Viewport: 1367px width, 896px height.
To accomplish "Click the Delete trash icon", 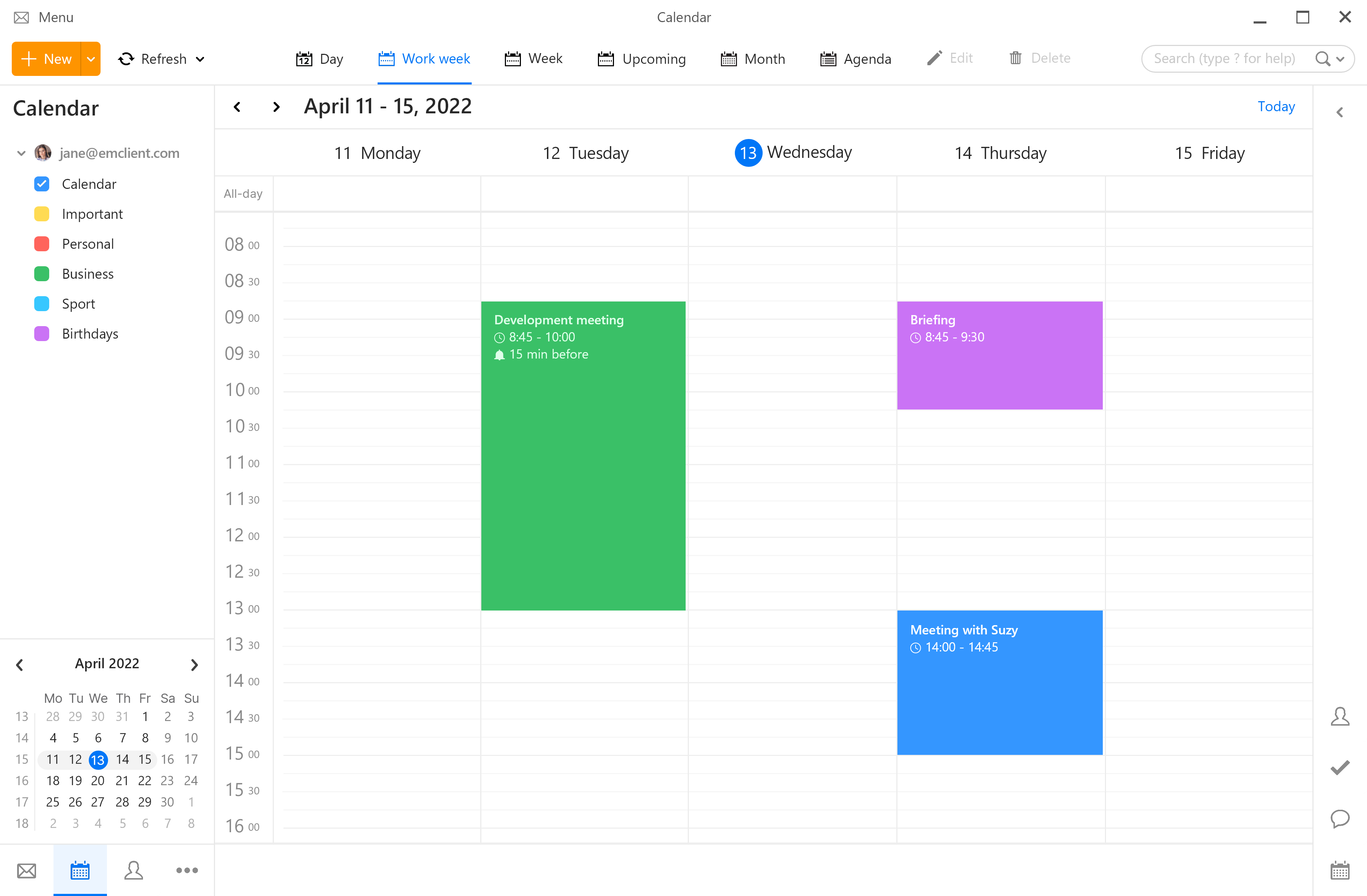I will (1015, 58).
